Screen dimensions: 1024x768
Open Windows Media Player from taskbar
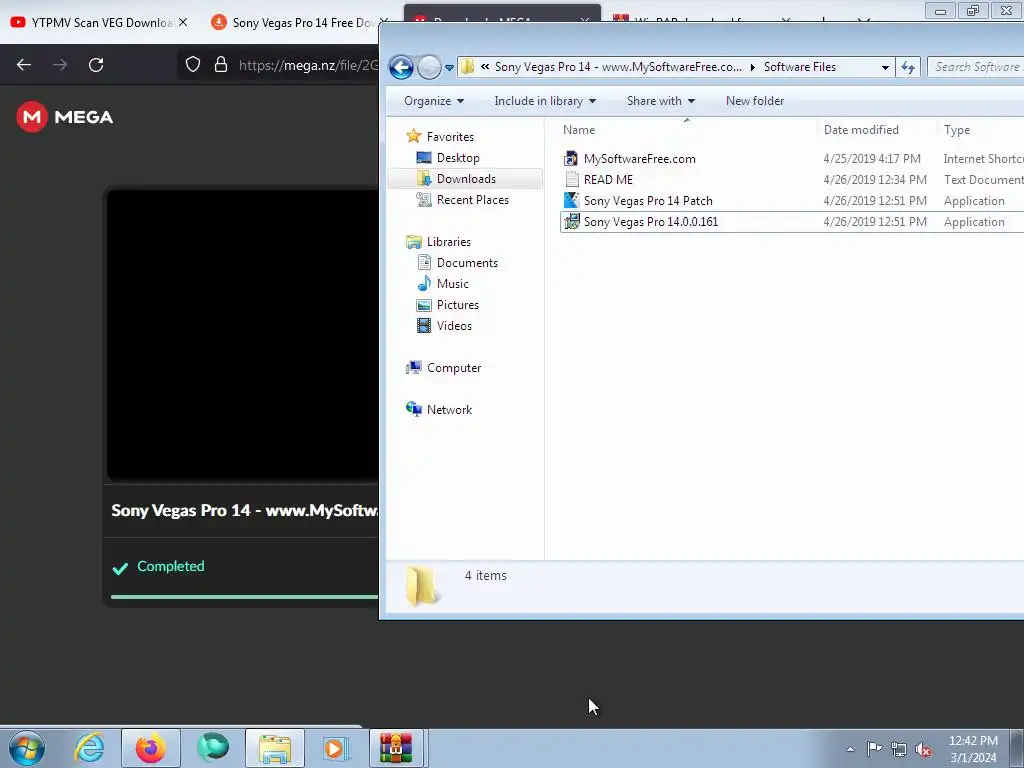coord(337,748)
